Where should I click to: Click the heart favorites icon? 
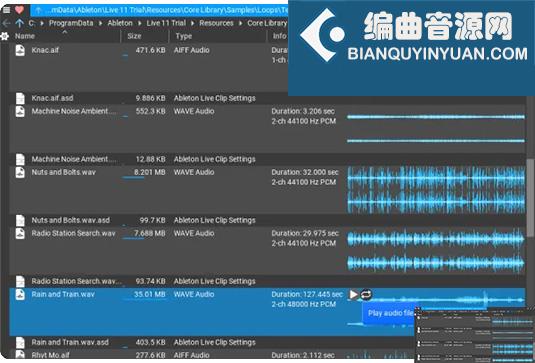[x=19, y=10]
